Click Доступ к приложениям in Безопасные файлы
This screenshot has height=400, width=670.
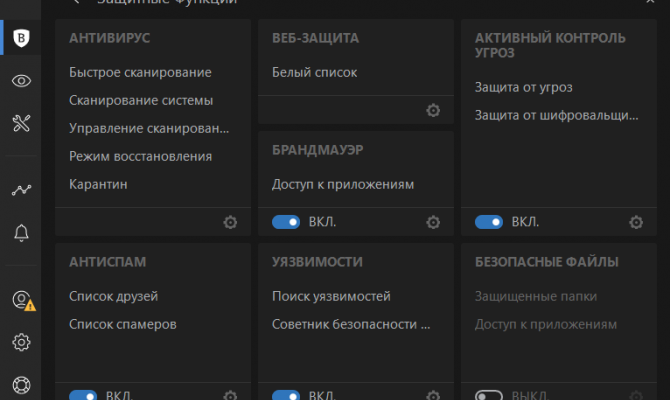pos(546,325)
